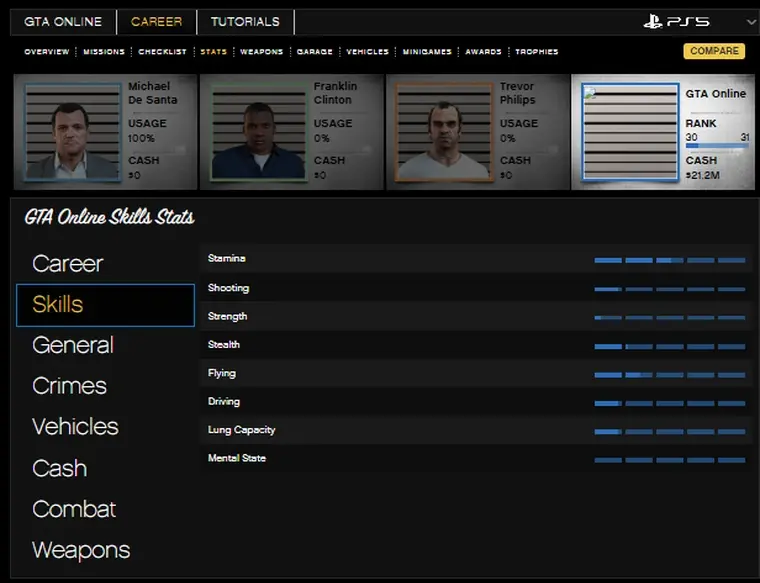Open the Crimes stats category
The height and width of the screenshot is (583, 760).
[69, 386]
